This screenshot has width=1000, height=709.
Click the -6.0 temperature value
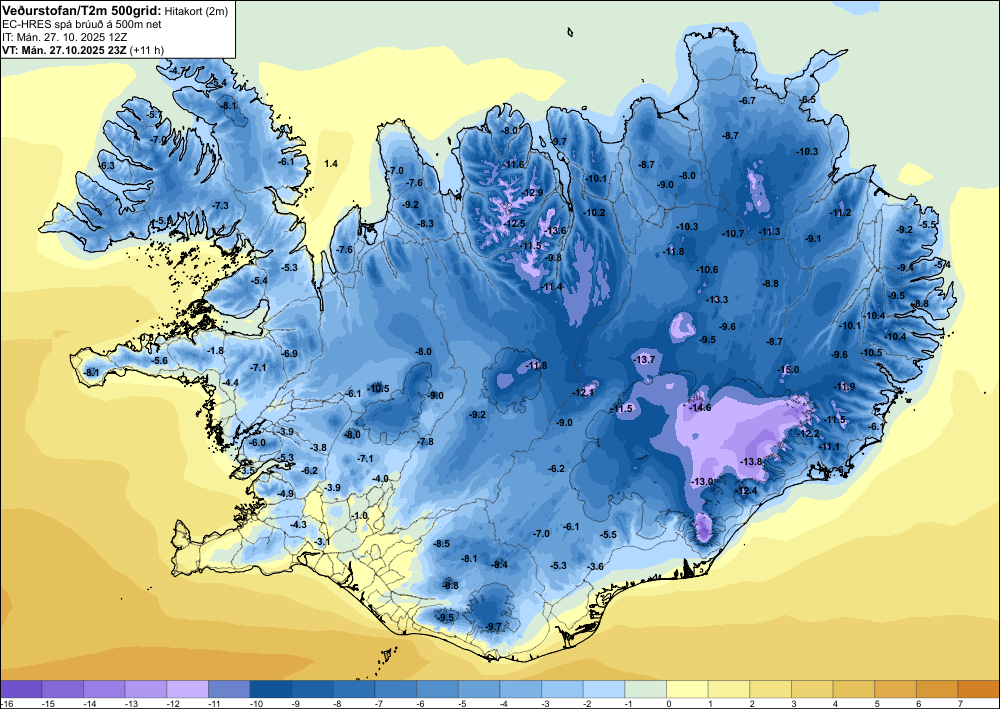coord(257,442)
